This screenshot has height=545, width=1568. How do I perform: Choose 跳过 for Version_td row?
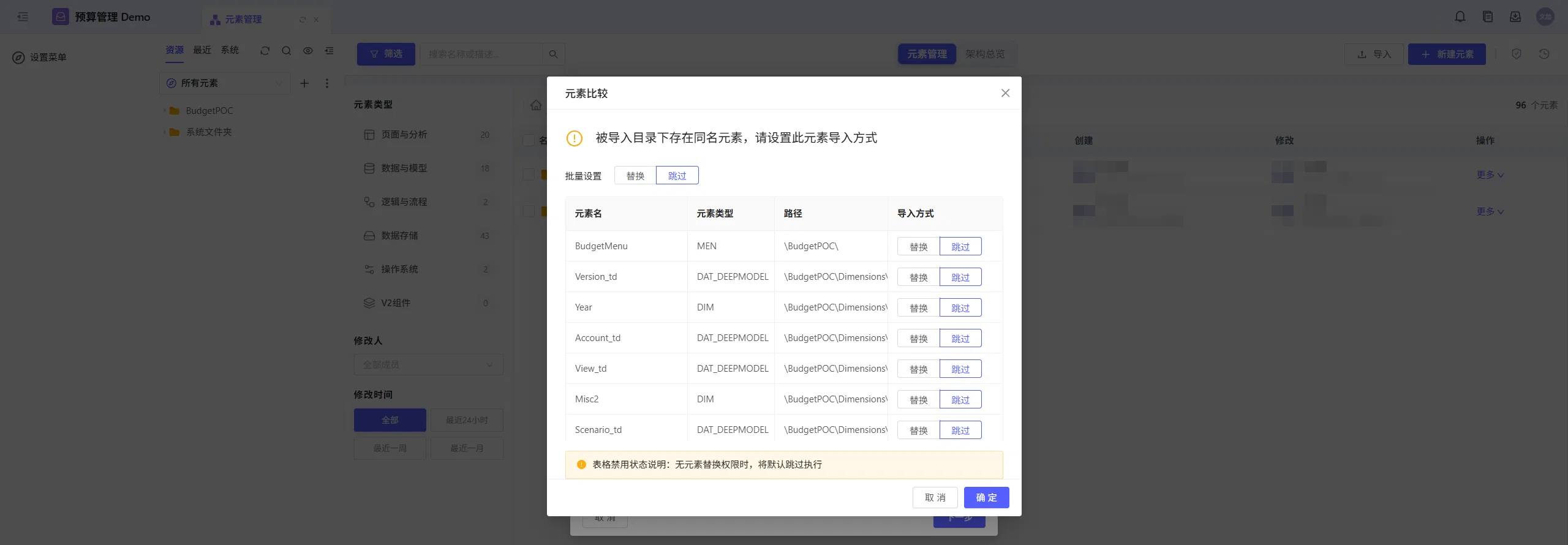(x=960, y=277)
